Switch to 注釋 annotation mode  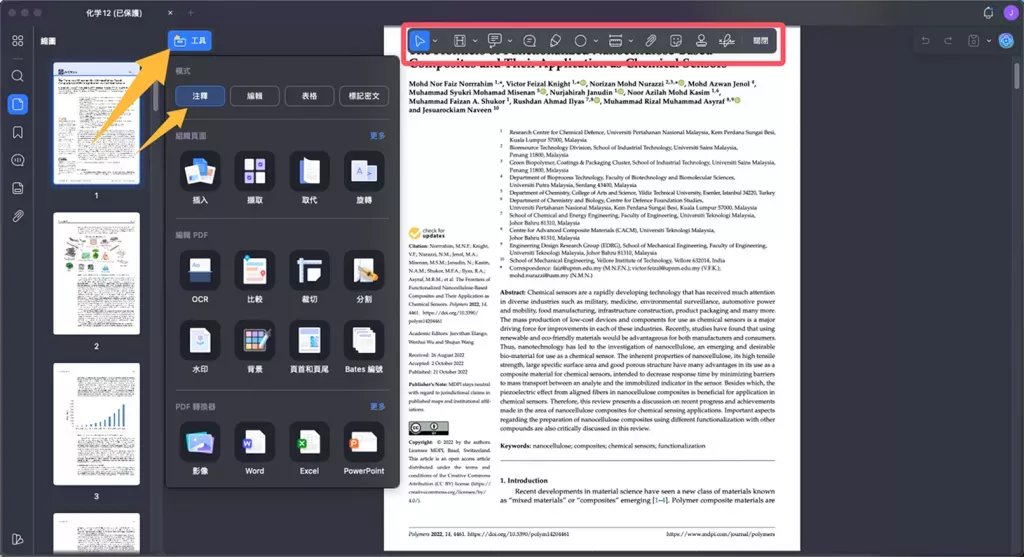200,96
